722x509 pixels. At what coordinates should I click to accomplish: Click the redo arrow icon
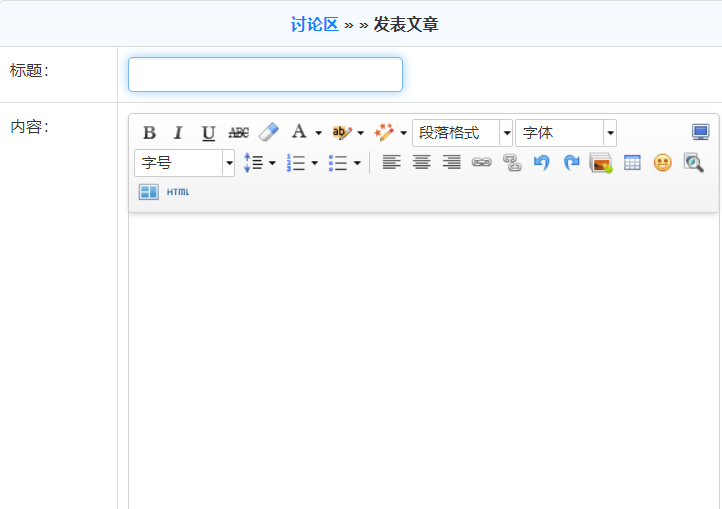[x=571, y=162]
